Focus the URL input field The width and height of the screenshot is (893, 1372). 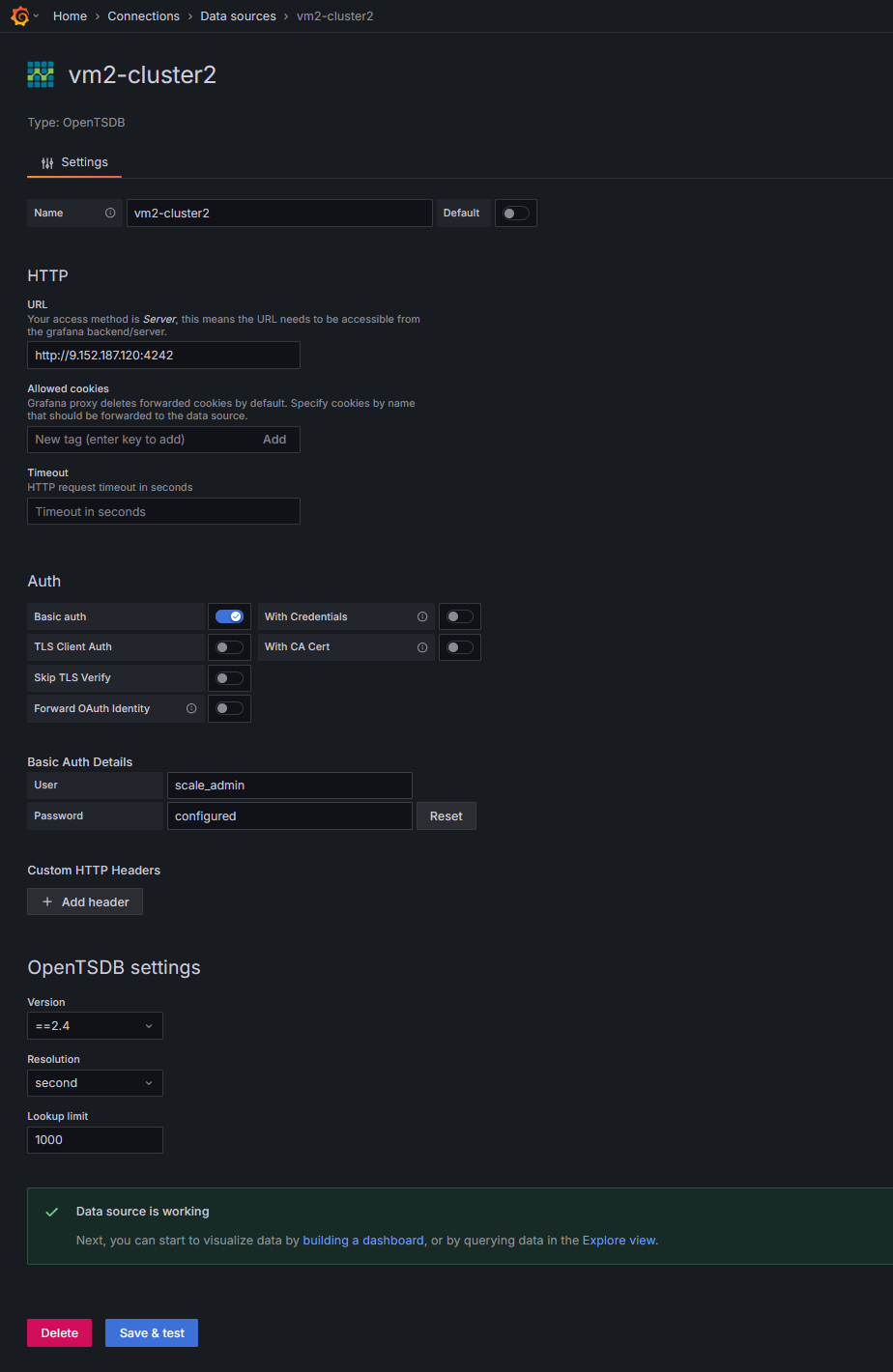click(163, 355)
